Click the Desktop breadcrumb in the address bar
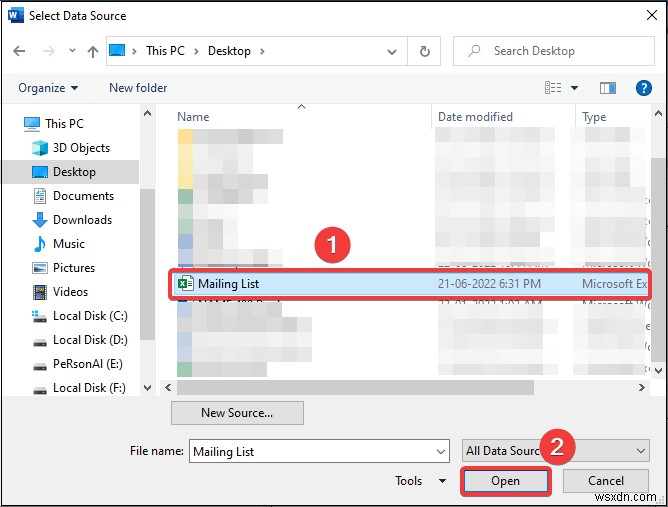Image resolution: width=668 pixels, height=507 pixels. (229, 51)
